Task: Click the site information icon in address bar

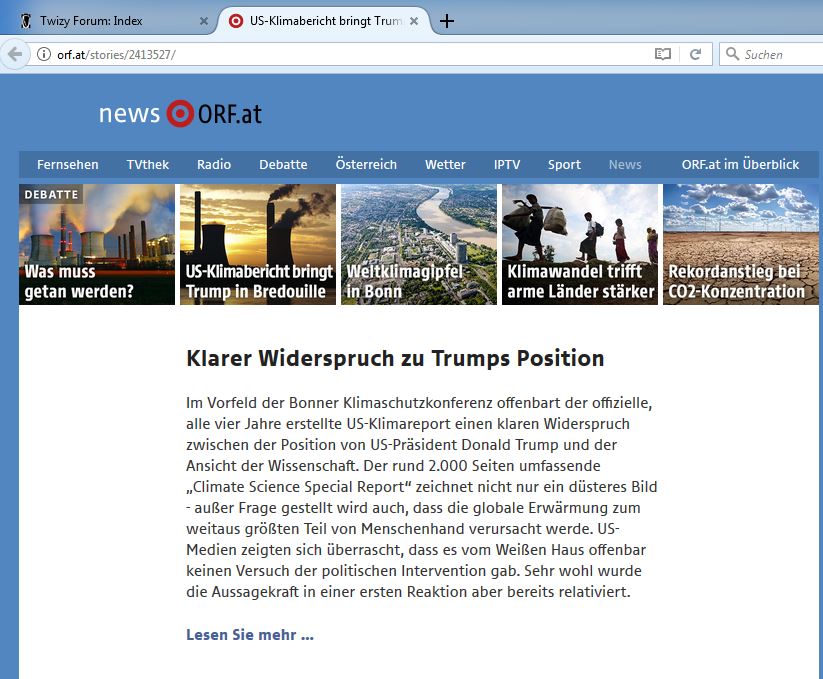Action: click(44, 54)
